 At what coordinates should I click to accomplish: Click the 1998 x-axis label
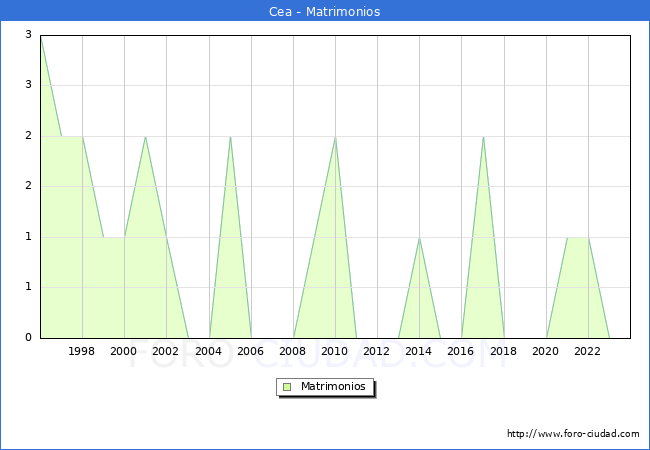click(82, 351)
